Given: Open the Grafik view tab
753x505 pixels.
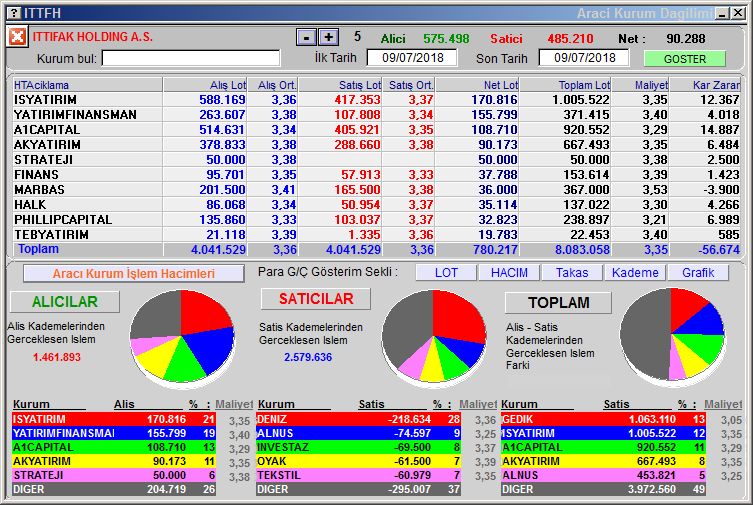Looking at the screenshot, I should (698, 273).
